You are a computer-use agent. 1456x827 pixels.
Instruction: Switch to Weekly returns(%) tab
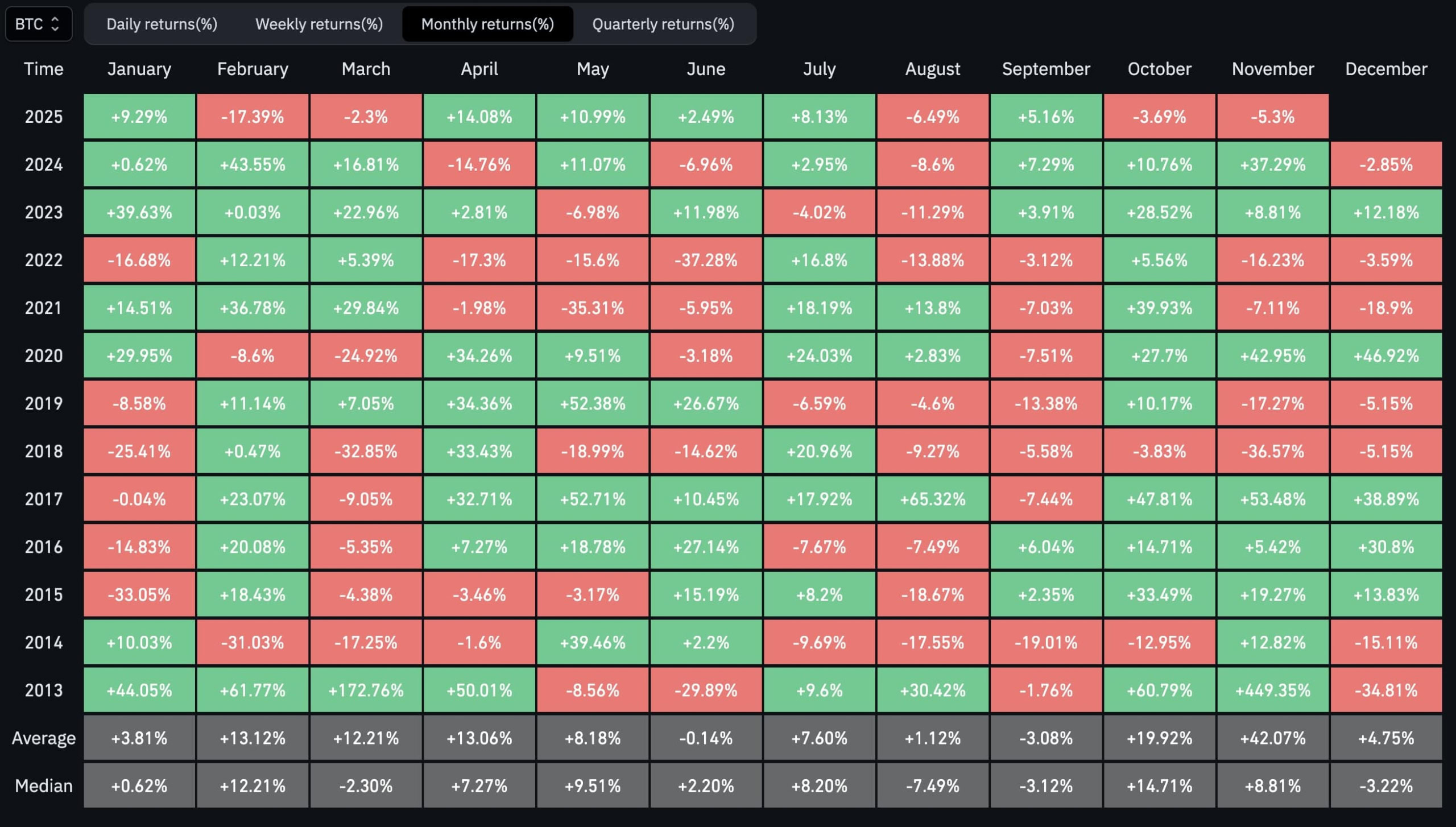[x=318, y=24]
